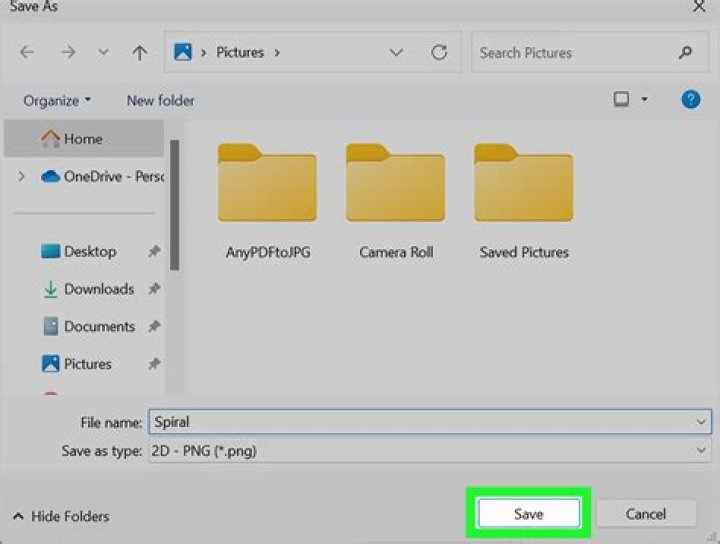The width and height of the screenshot is (720, 544).
Task: Open address bar history dropdown
Action: click(396, 52)
